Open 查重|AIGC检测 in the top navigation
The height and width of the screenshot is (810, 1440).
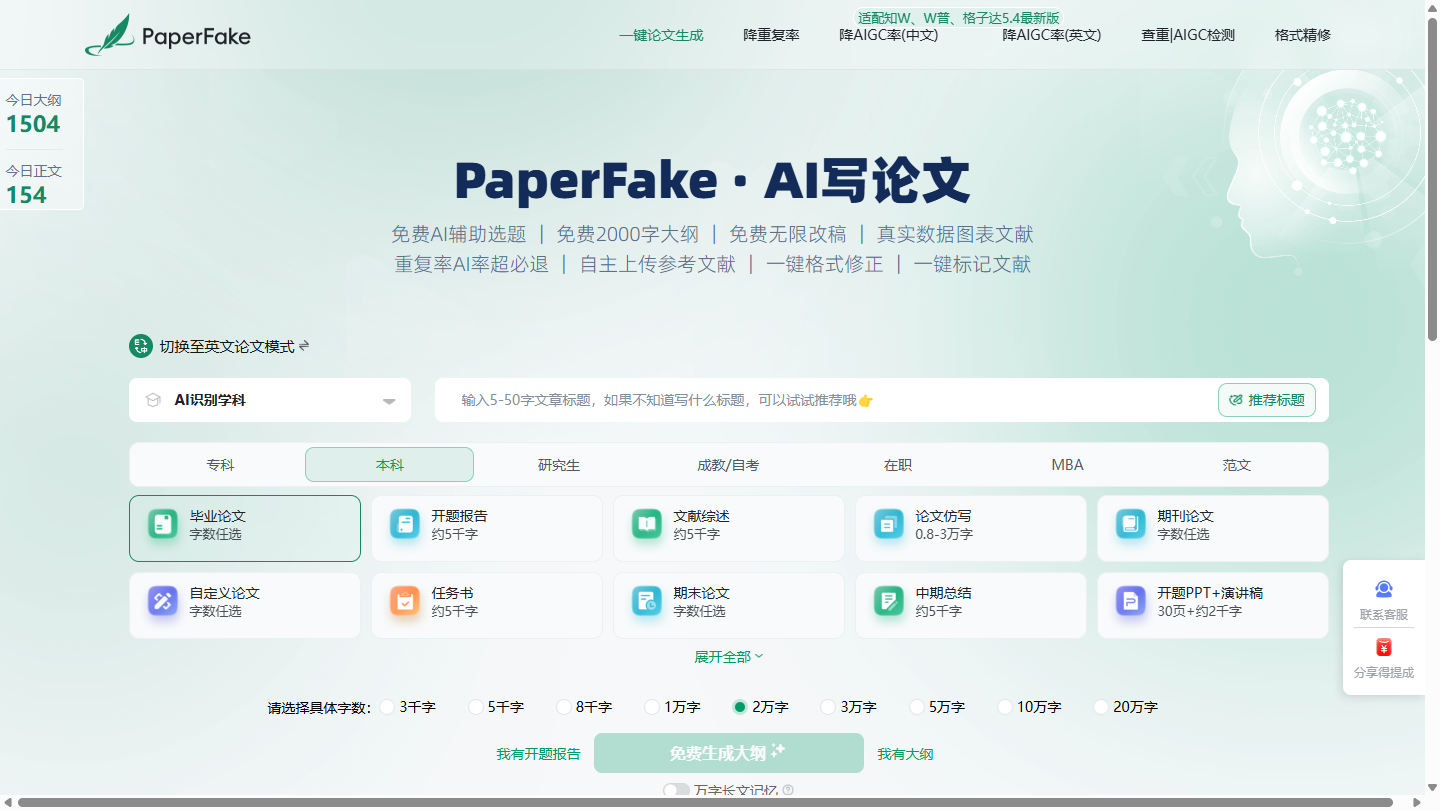(1188, 35)
